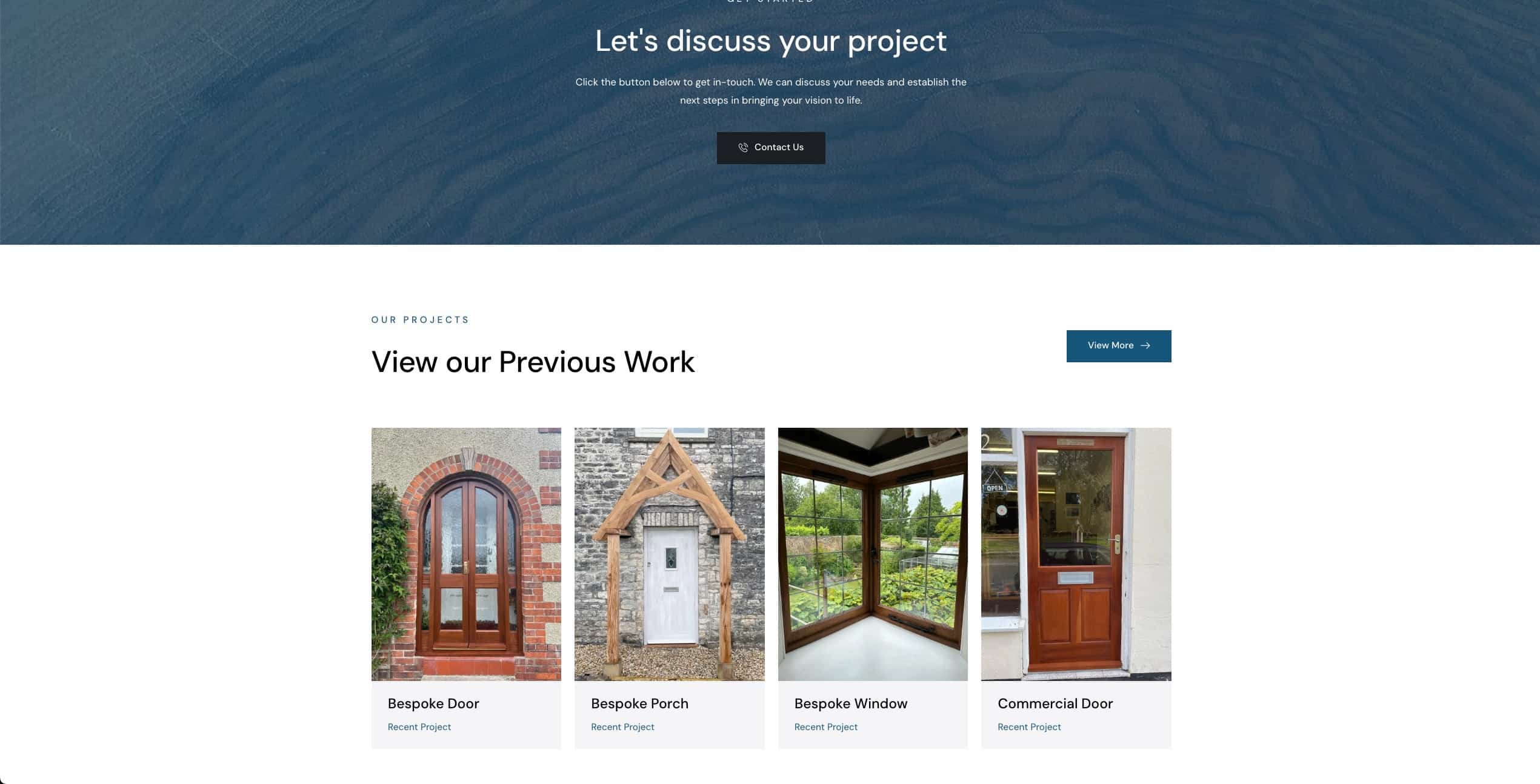Click the Let's discuss your project heading
This screenshot has width=1540, height=784.
771,41
